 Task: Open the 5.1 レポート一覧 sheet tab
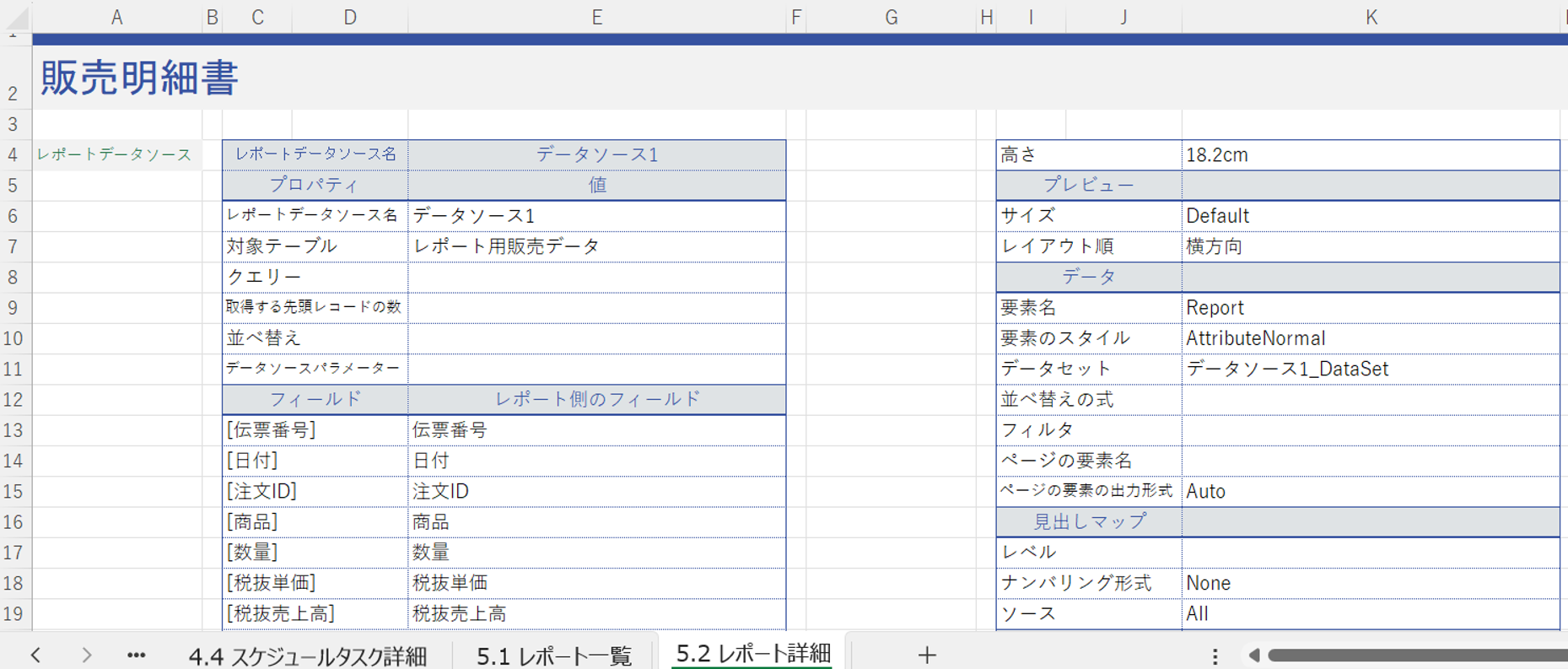(554, 656)
